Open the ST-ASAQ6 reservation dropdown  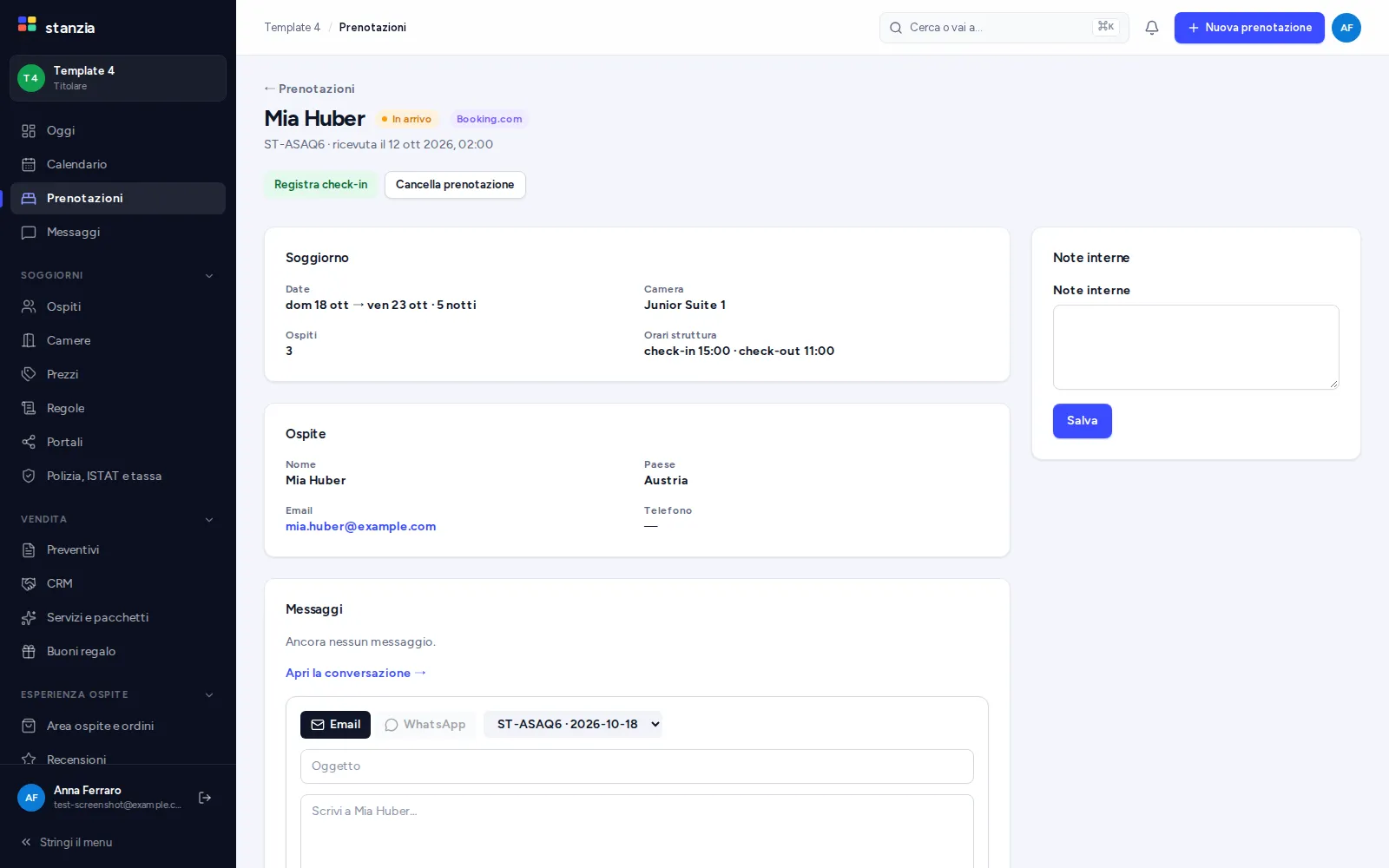(573, 724)
